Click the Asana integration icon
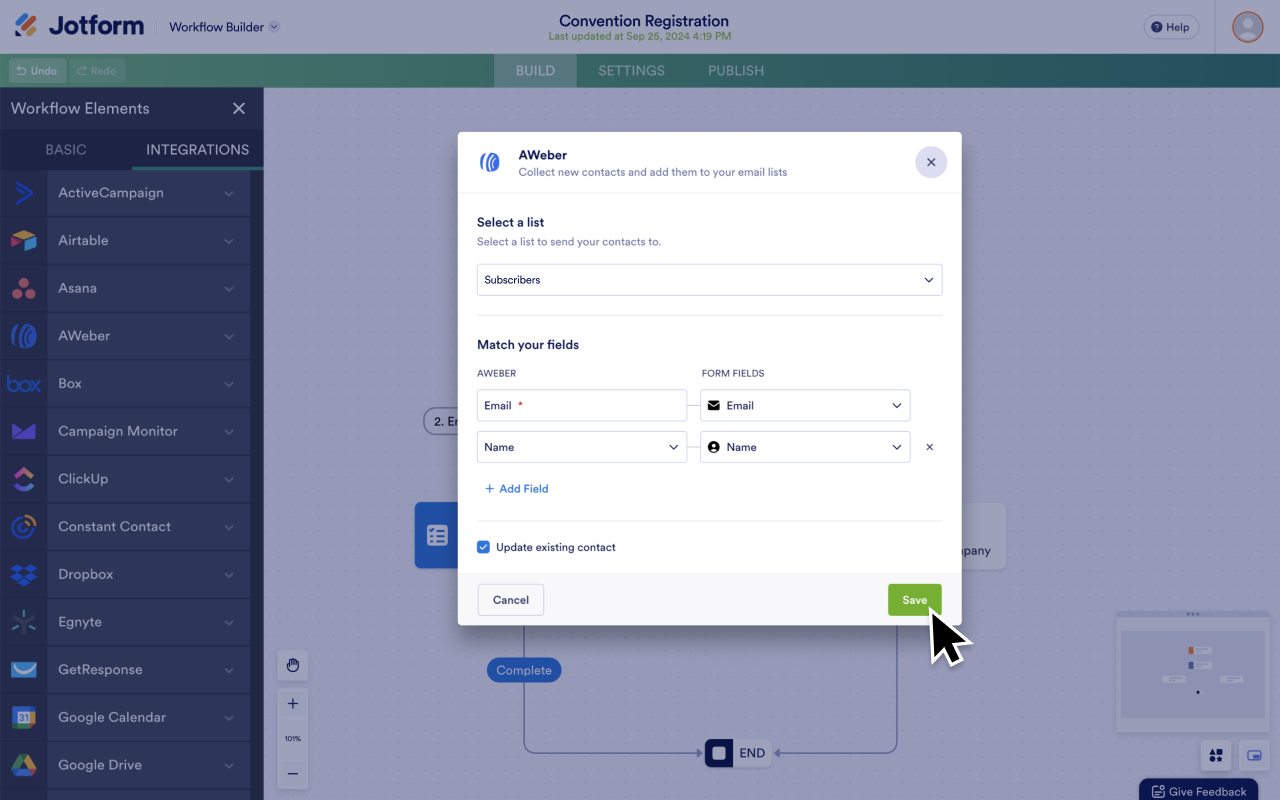This screenshot has height=800, width=1280. coord(24,288)
